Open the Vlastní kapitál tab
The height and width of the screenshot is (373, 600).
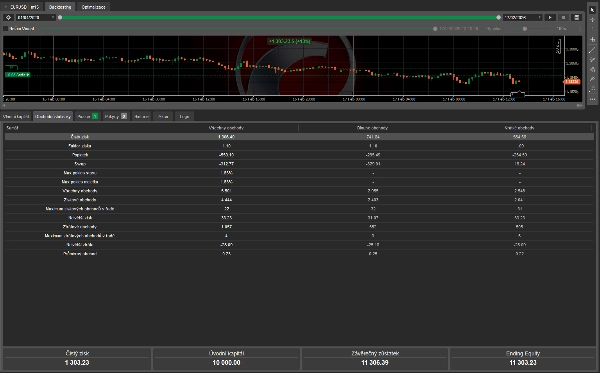click(x=16, y=116)
